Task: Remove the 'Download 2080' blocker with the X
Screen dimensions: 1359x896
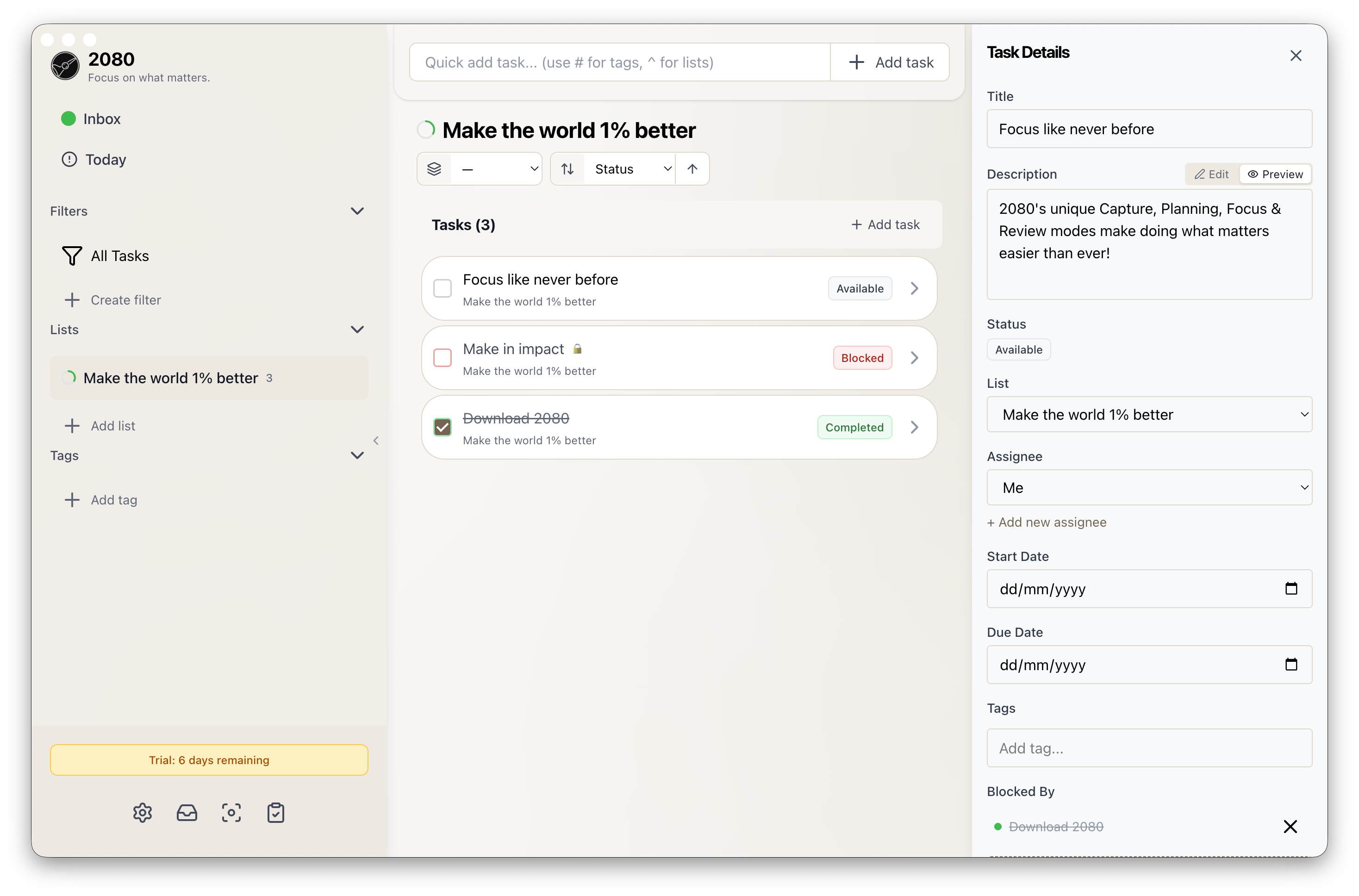Action: pyautogui.click(x=1290, y=826)
